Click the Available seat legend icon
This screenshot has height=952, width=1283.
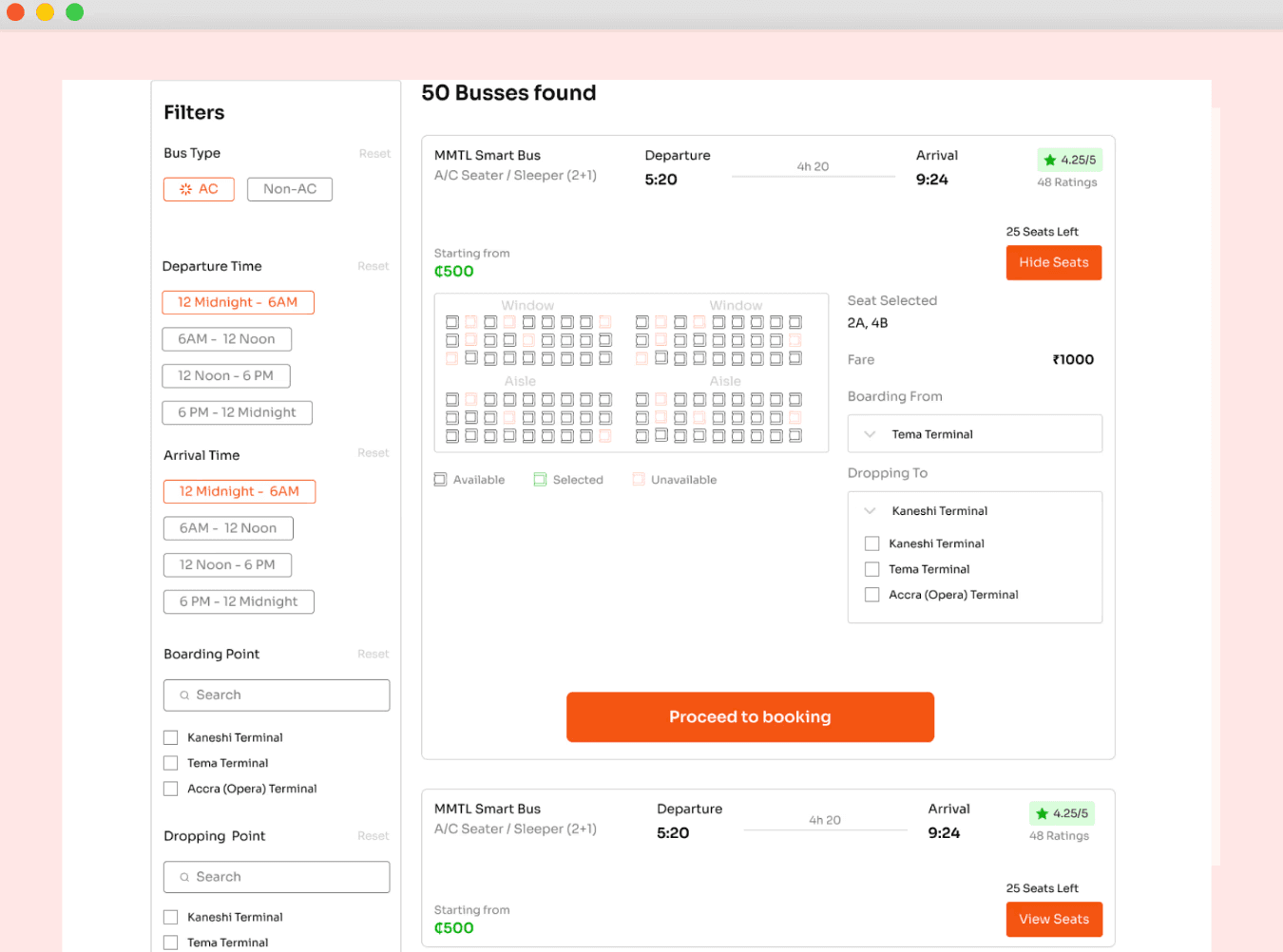tap(440, 480)
